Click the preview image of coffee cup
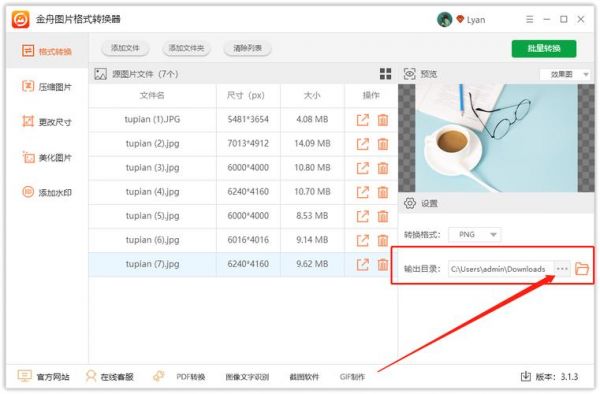600x394 pixels. [x=496, y=138]
